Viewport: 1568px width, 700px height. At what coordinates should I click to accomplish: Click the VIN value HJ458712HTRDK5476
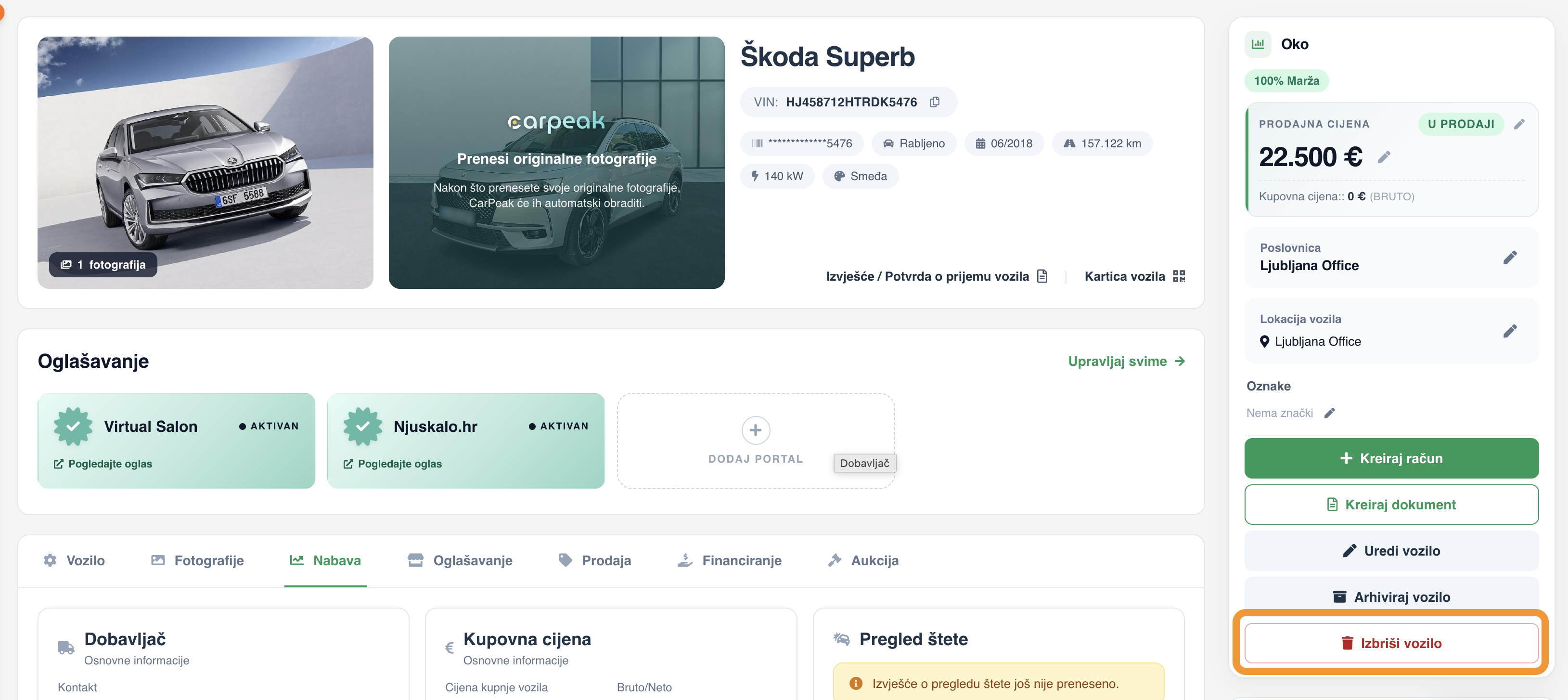[851, 102]
